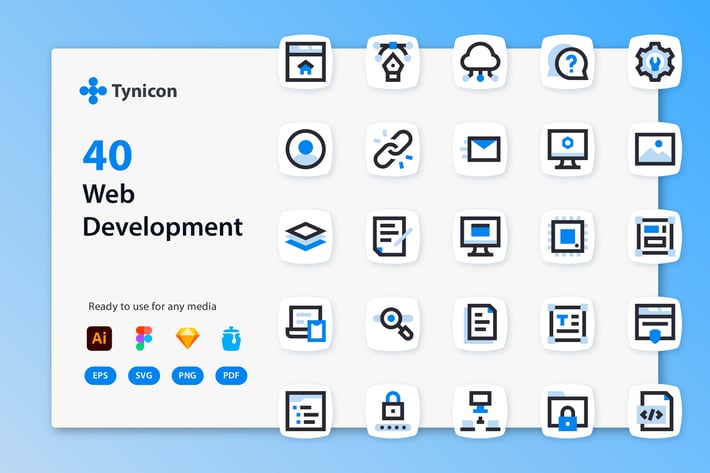Click the chain link icon

(x=393, y=149)
